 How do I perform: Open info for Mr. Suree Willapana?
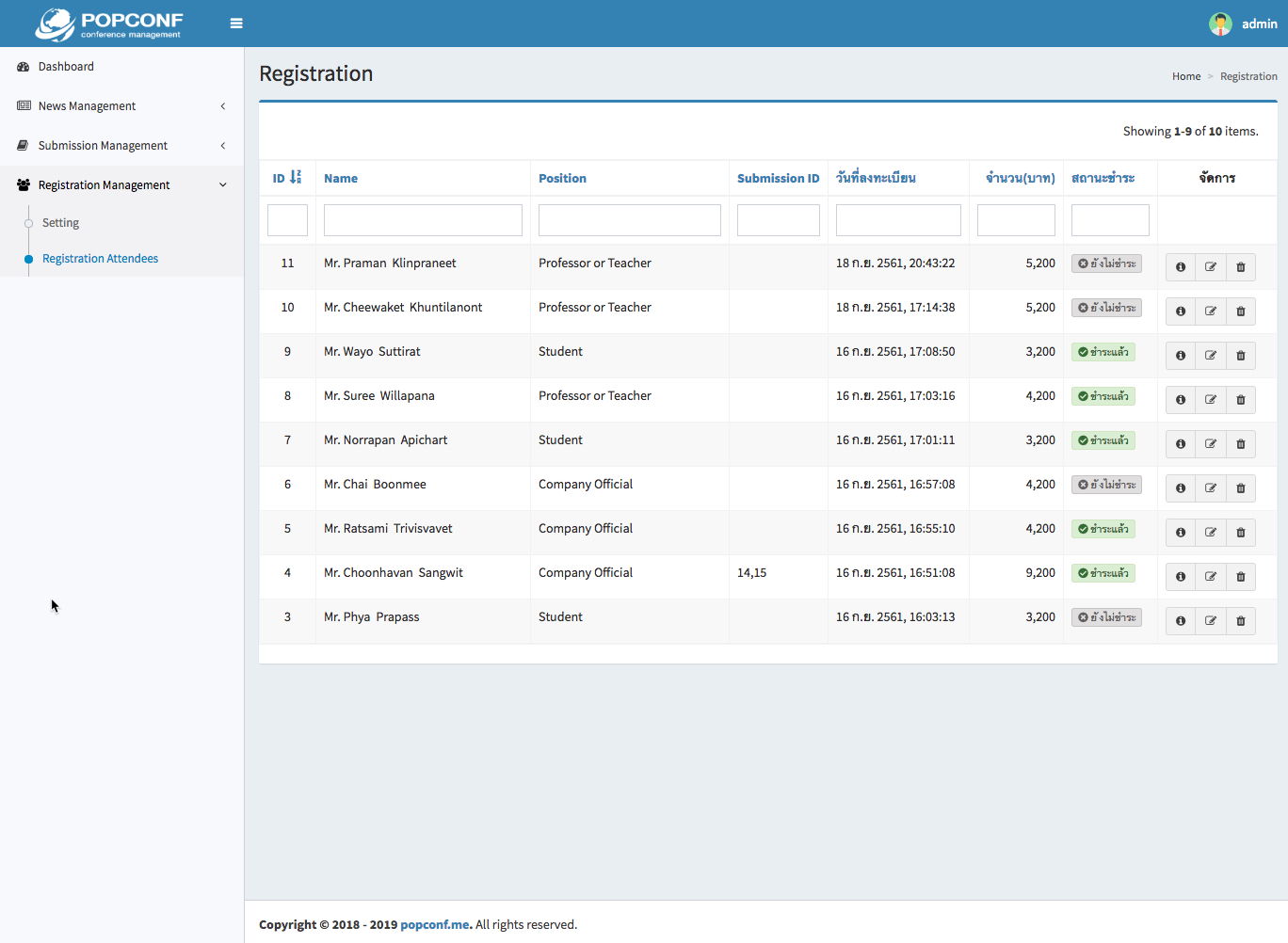pyautogui.click(x=1180, y=400)
